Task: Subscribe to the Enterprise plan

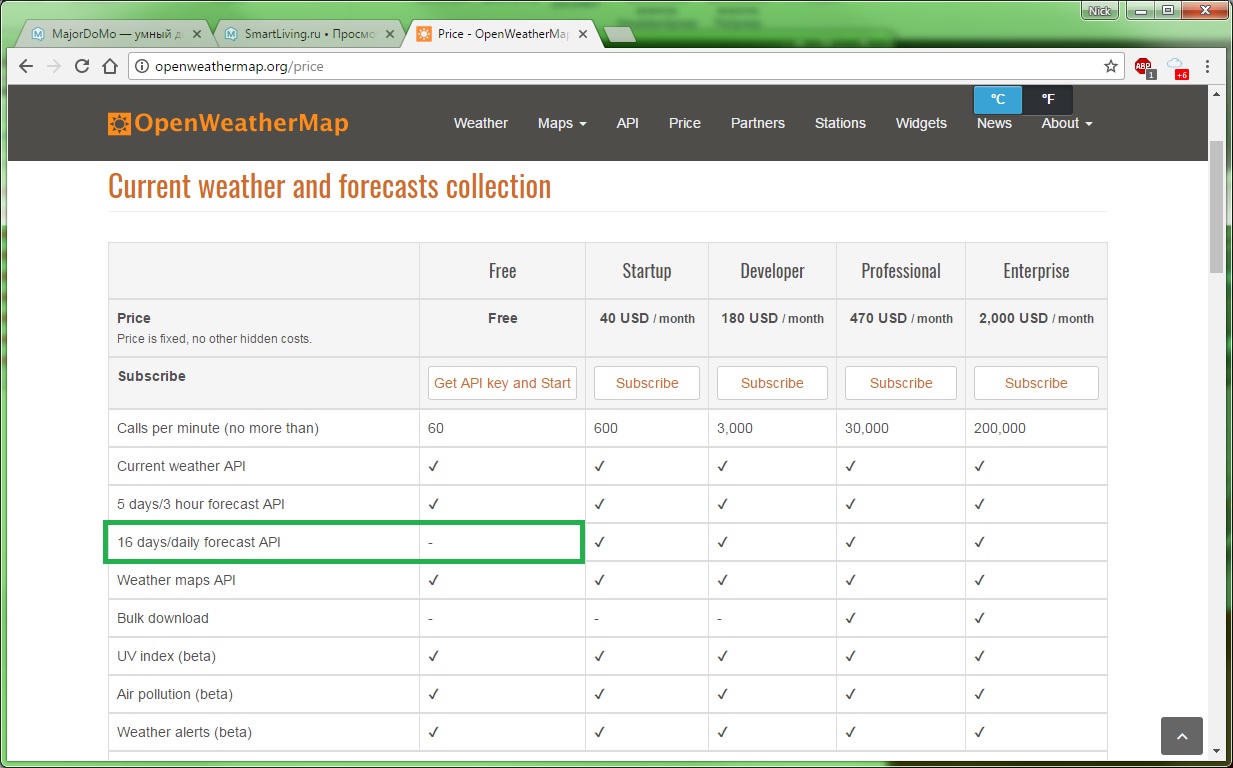Action: coord(1035,383)
